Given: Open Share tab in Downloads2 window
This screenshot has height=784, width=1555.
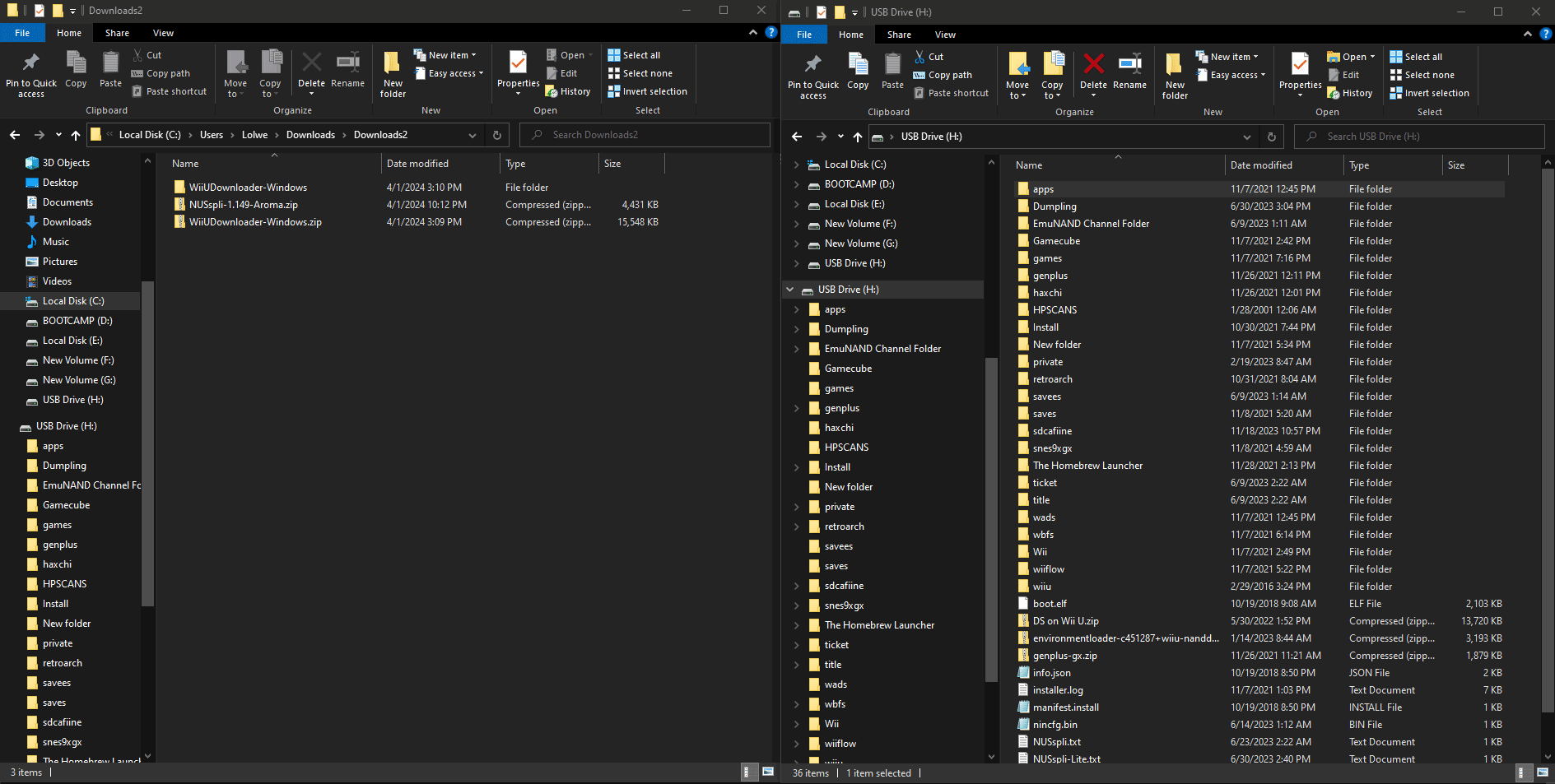Looking at the screenshot, I should coord(117,33).
